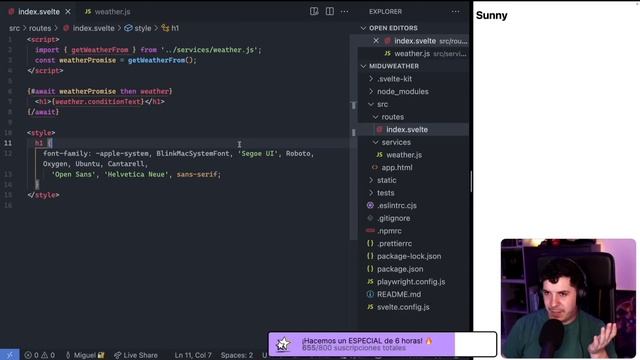This screenshot has height=360, width=640.
Task: Select the index.svelte editor tab
Action: coord(34,12)
